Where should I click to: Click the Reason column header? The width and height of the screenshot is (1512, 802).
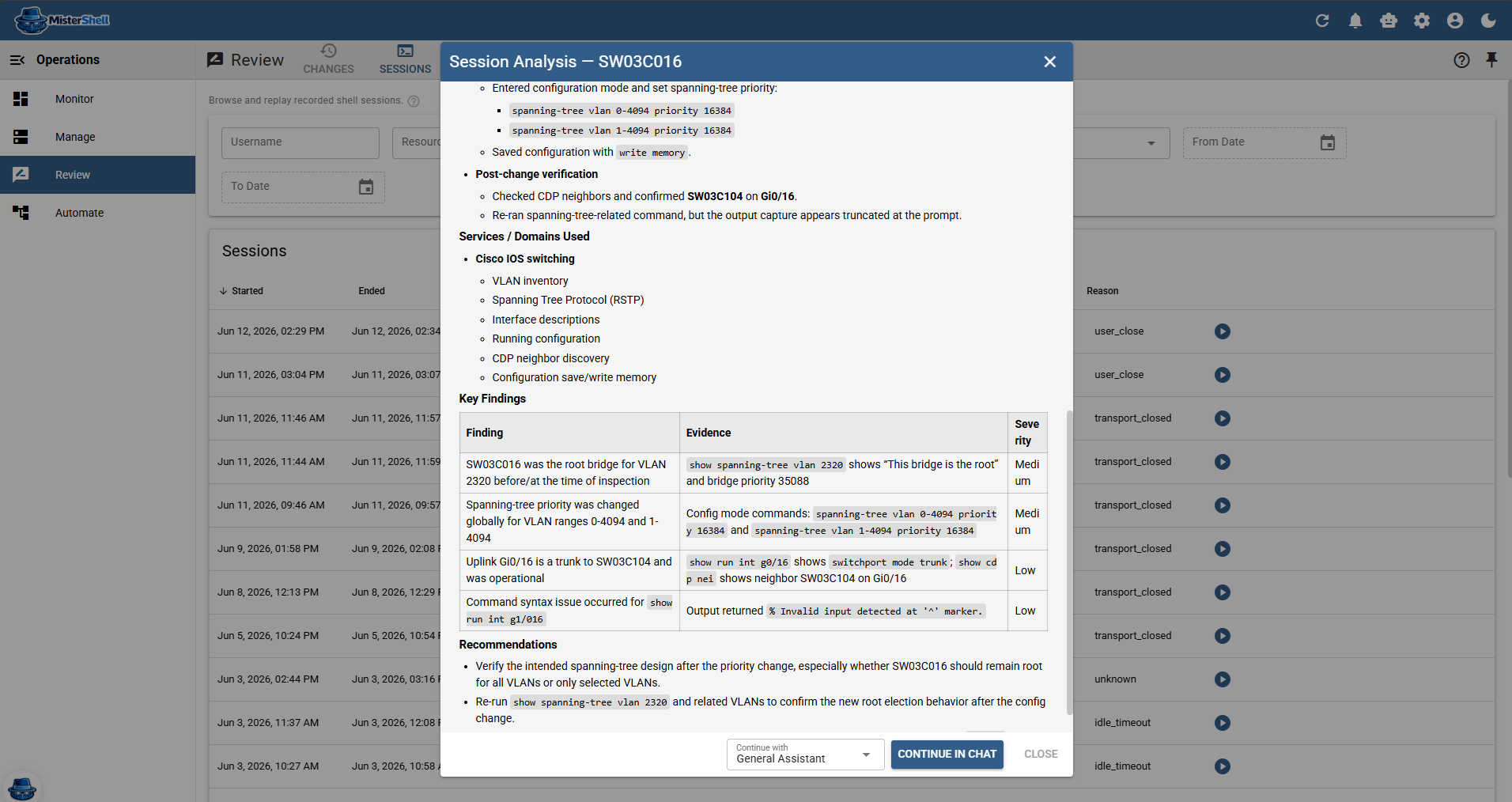[1102, 291]
